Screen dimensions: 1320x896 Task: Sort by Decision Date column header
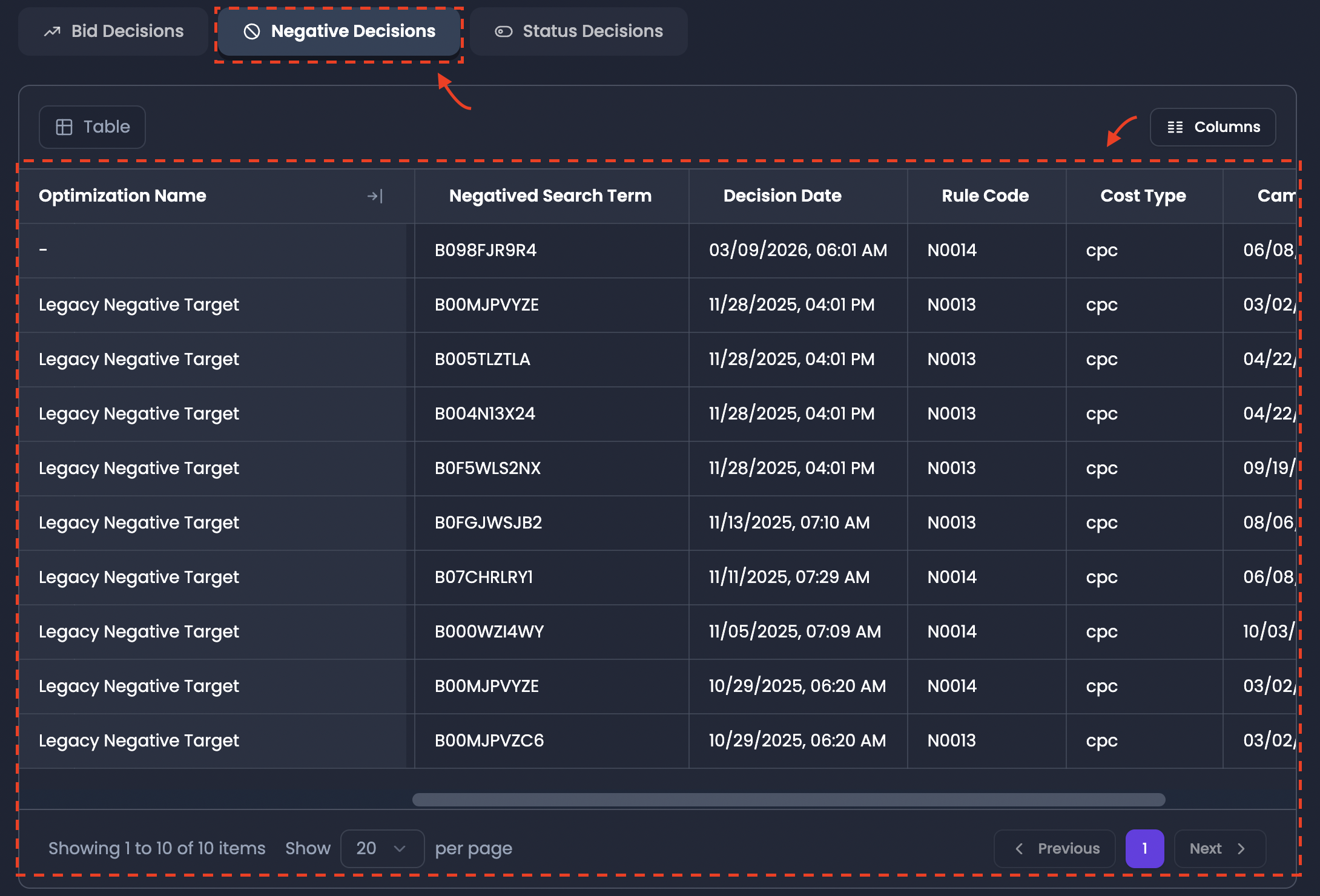tap(782, 196)
